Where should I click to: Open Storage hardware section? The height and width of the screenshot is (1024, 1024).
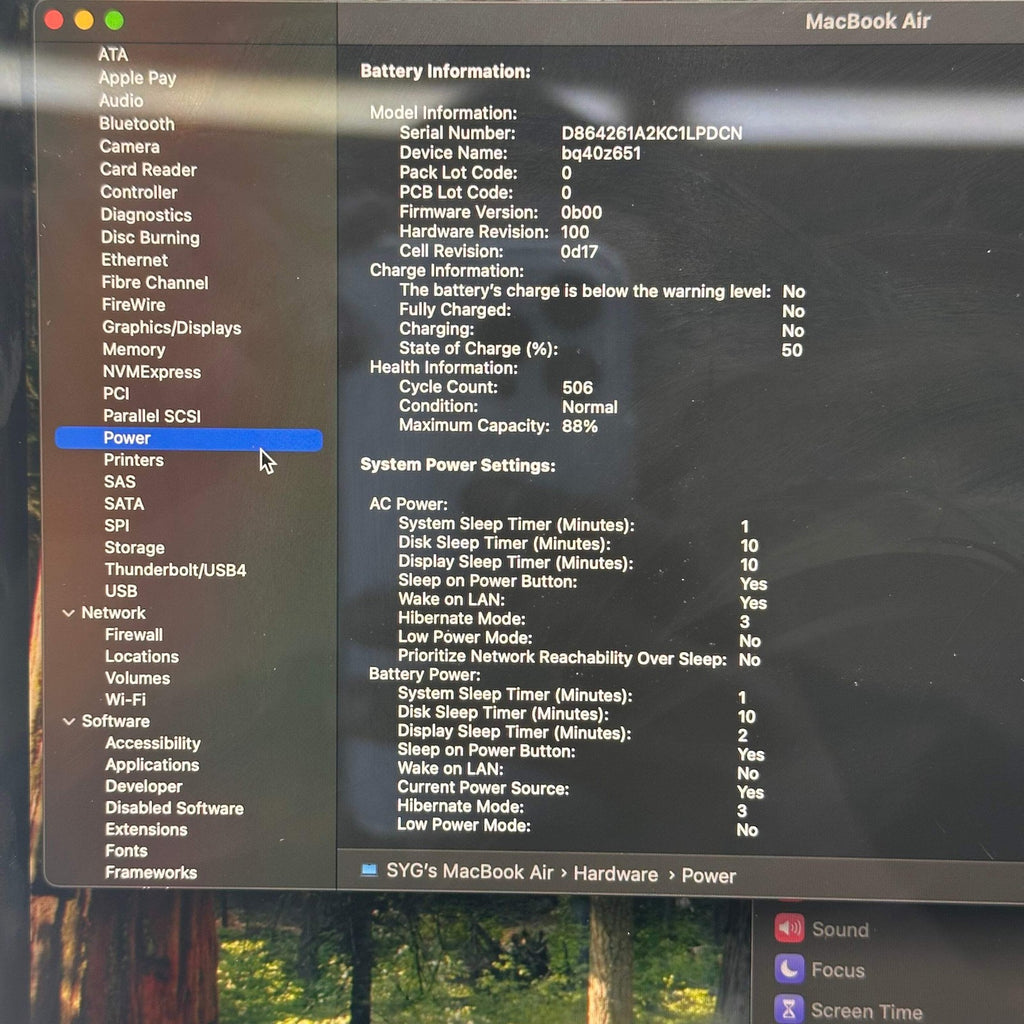coord(135,547)
